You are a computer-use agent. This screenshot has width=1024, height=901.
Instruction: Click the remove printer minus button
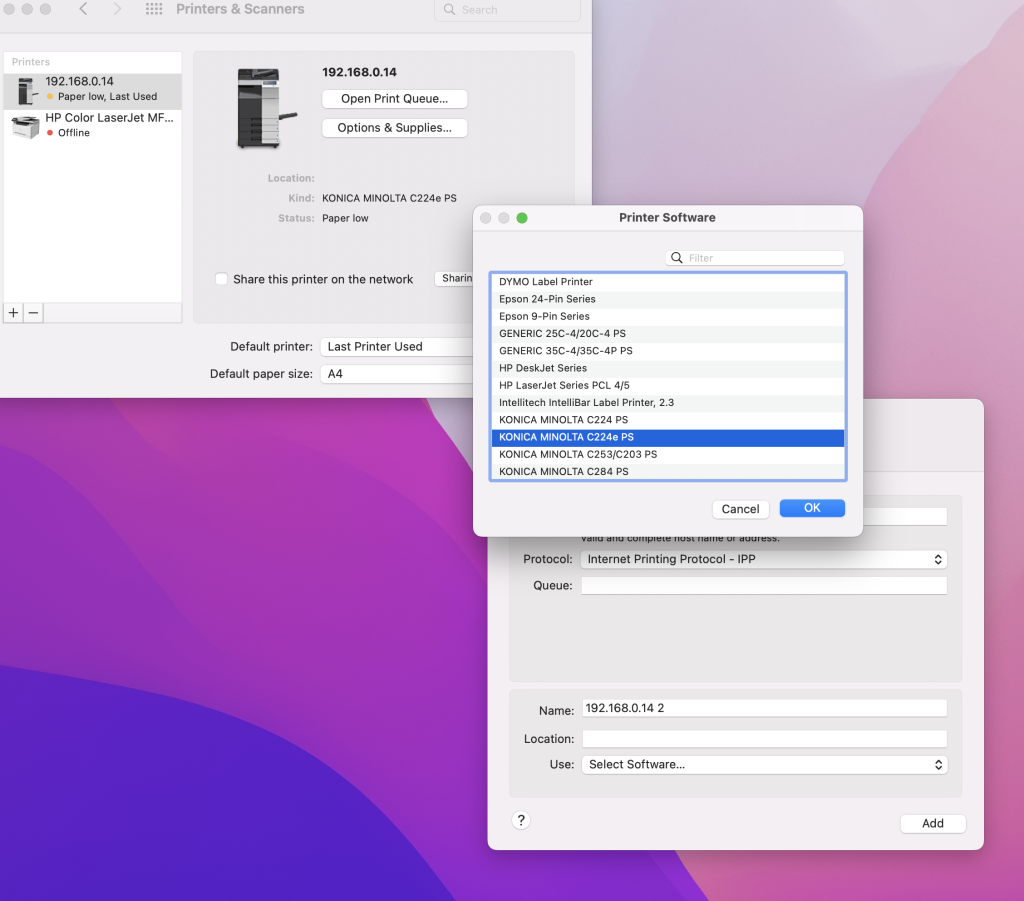click(33, 313)
